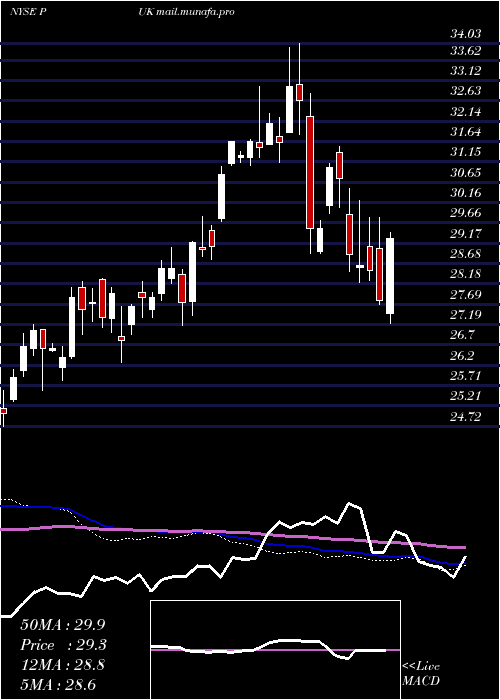Click the 32.14 price axis label
Image resolution: width=500 pixels, height=700 pixels.
pos(466,112)
